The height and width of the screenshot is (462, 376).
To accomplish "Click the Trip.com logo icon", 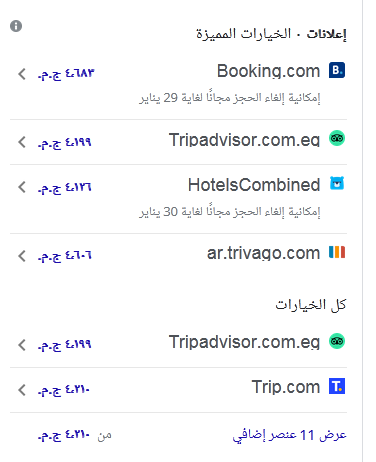I will 337,386.
